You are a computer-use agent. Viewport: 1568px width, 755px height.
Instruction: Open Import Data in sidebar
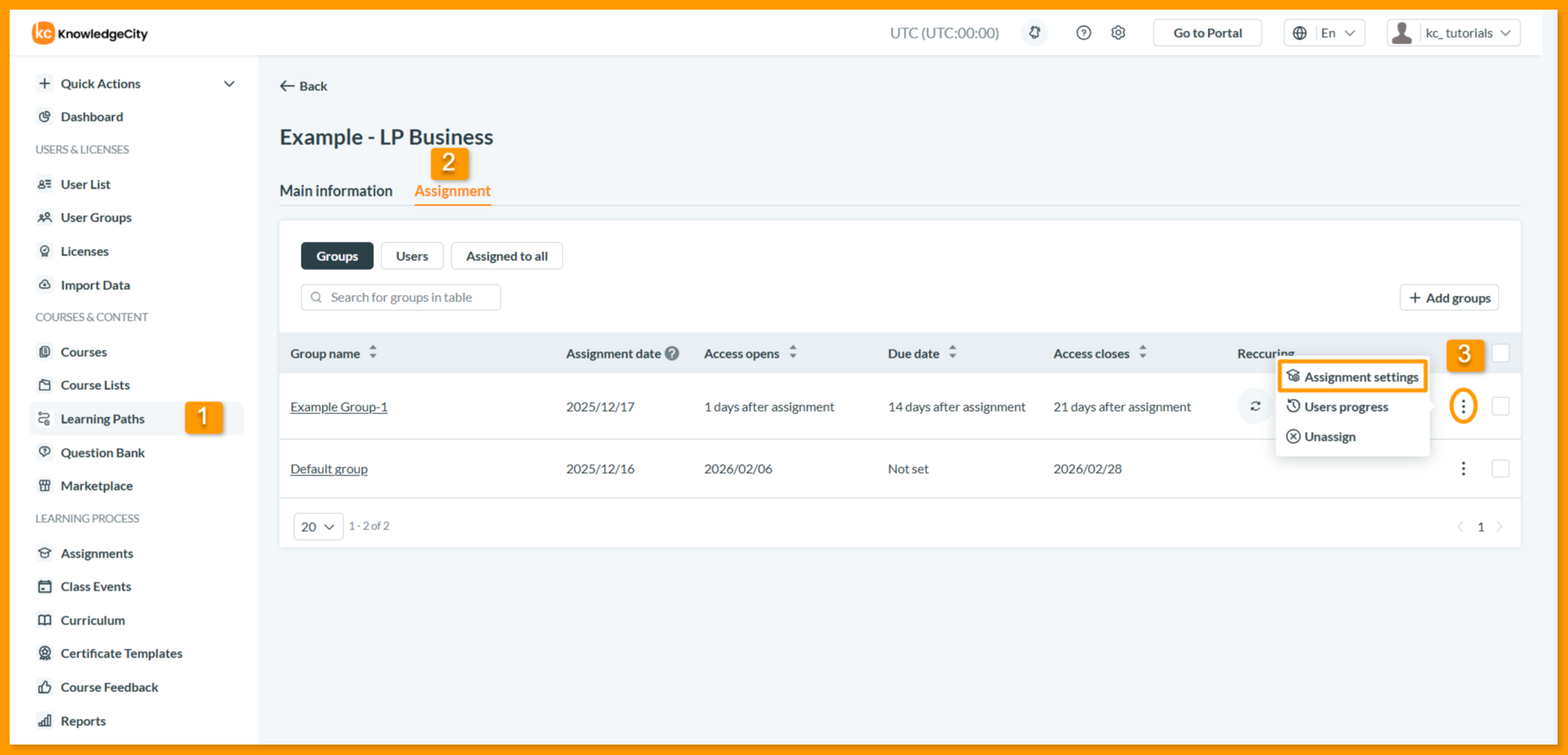(95, 285)
